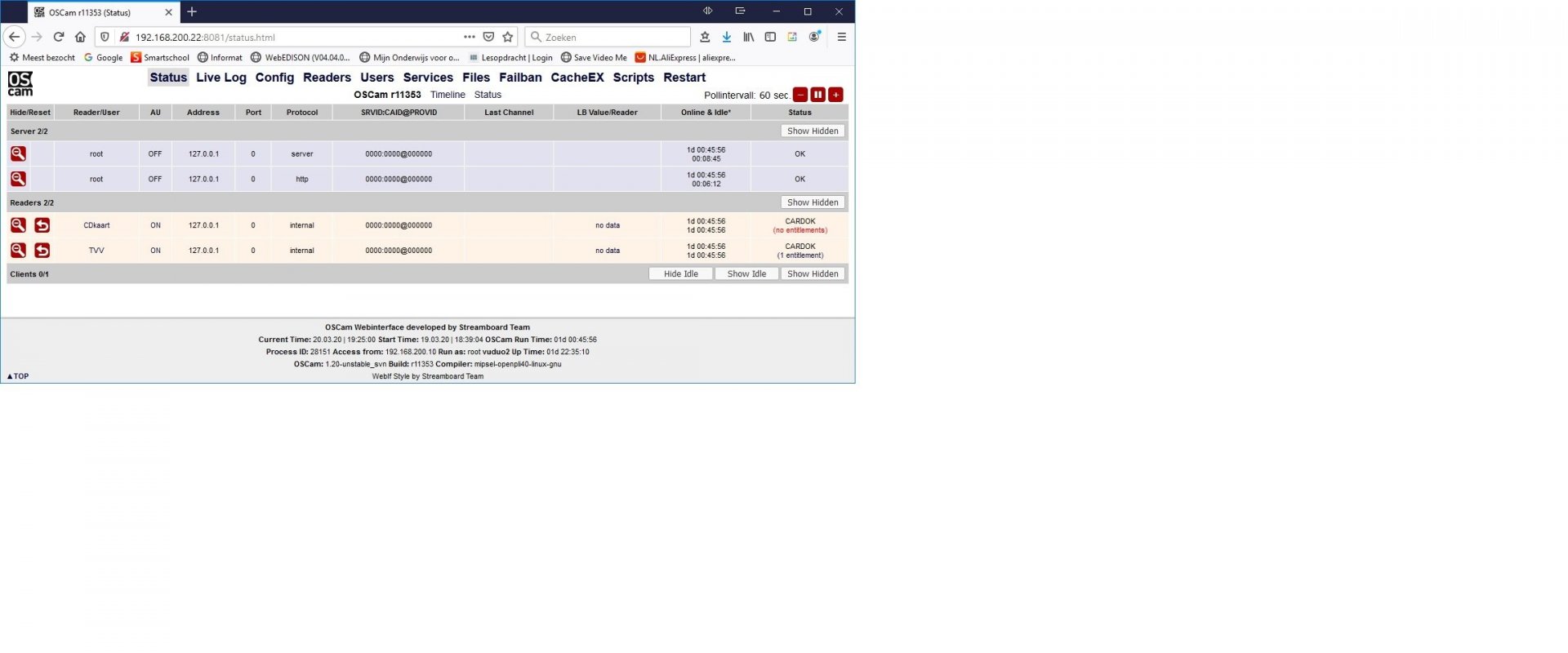Image resolution: width=1568 pixels, height=653 pixels.
Task: Click the OSCam logo
Action: 20,83
